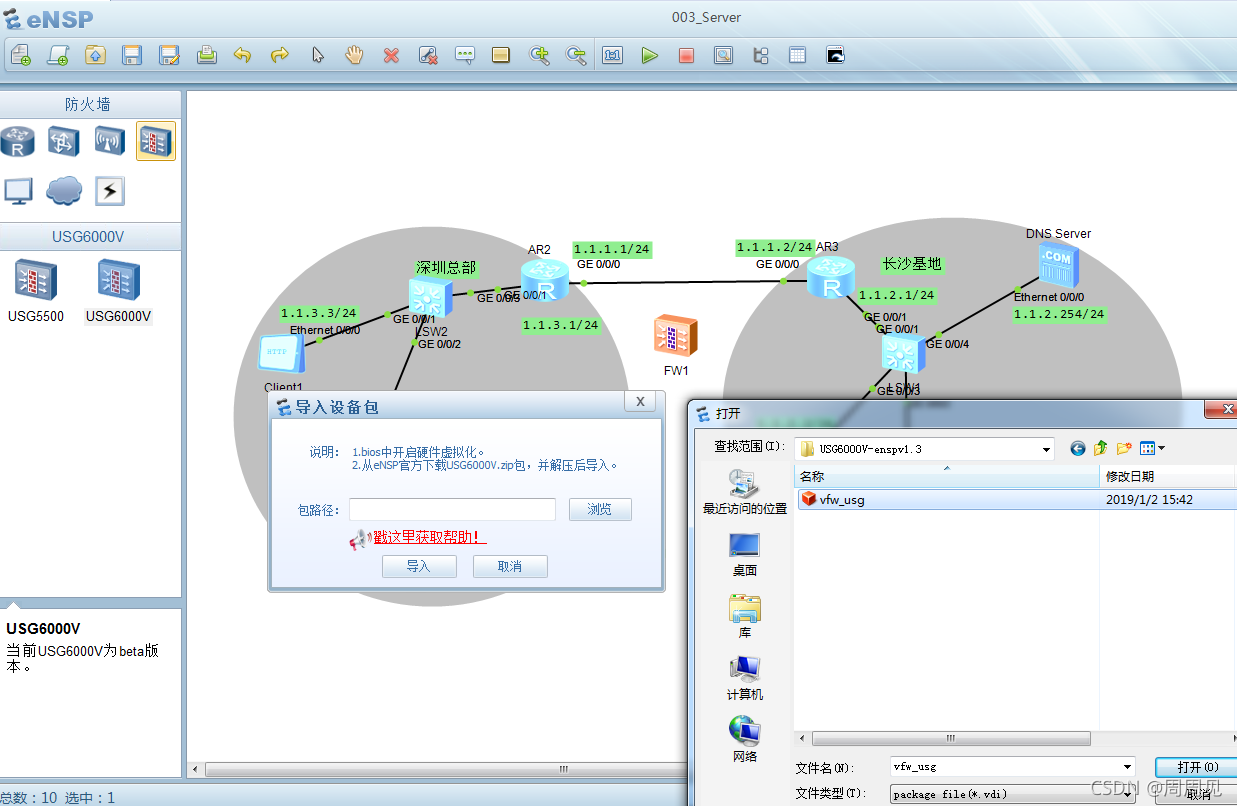Go to 库 libraries in sidebar

tap(745, 615)
